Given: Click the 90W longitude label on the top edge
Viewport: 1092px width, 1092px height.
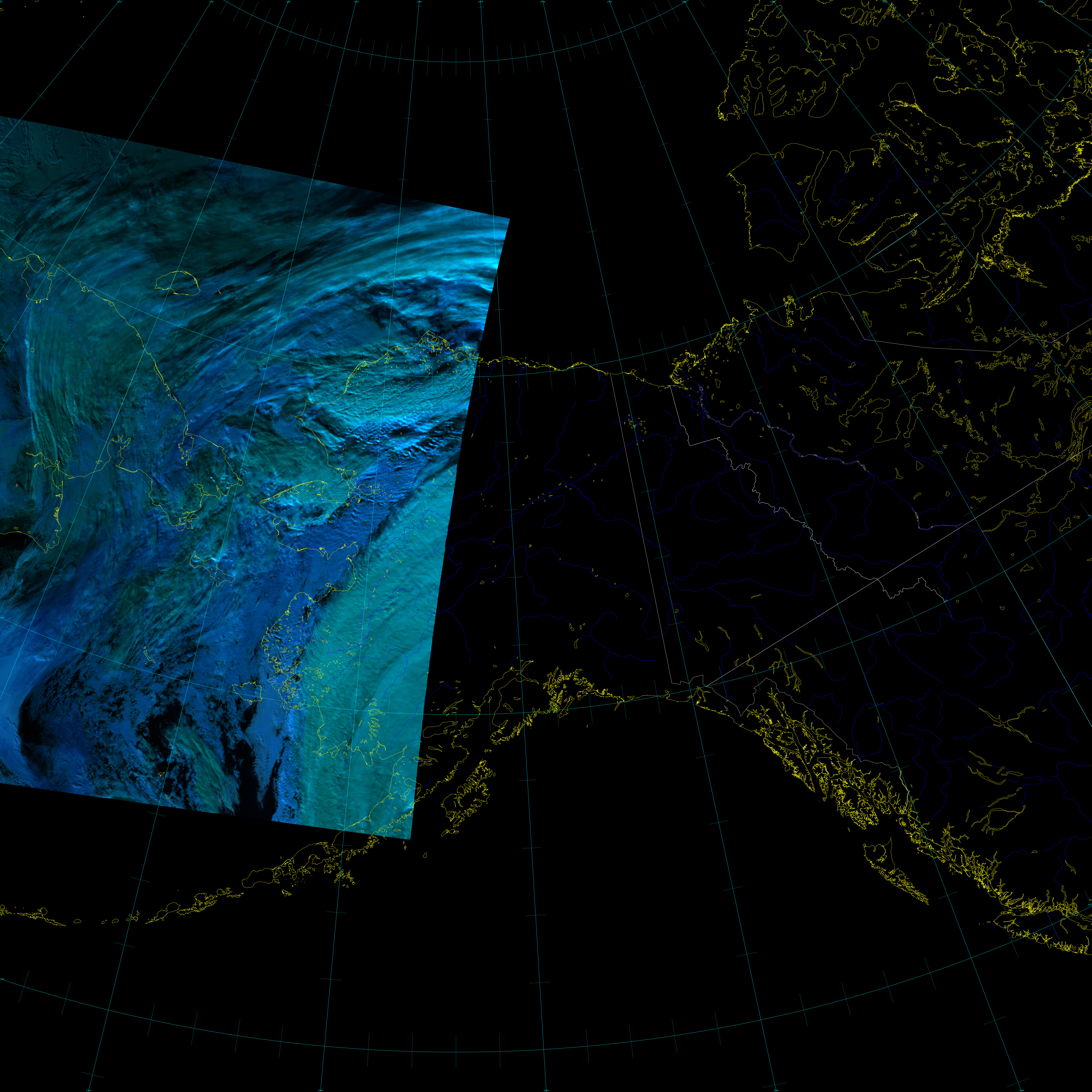Looking at the screenshot, I should (1040, 2).
